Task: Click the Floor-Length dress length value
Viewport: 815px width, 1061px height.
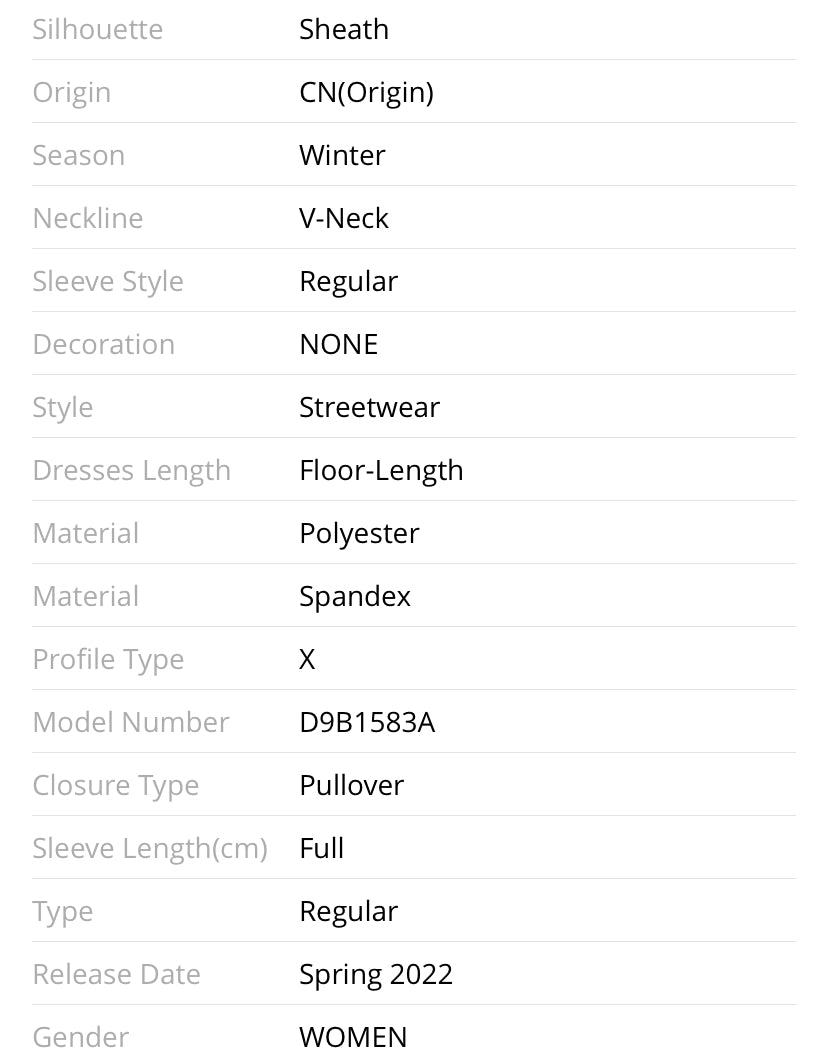Action: [381, 470]
